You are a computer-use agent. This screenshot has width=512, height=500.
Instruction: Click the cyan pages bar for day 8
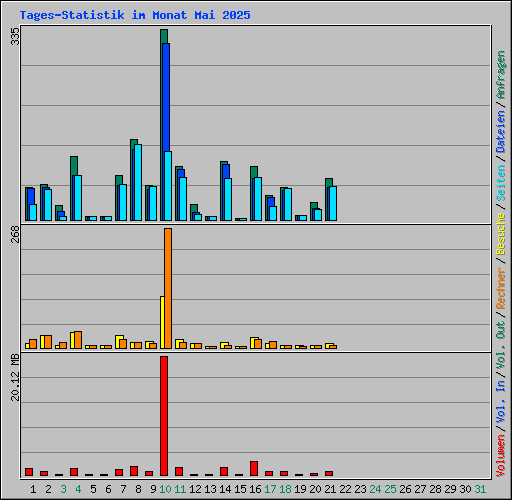tap(138, 182)
